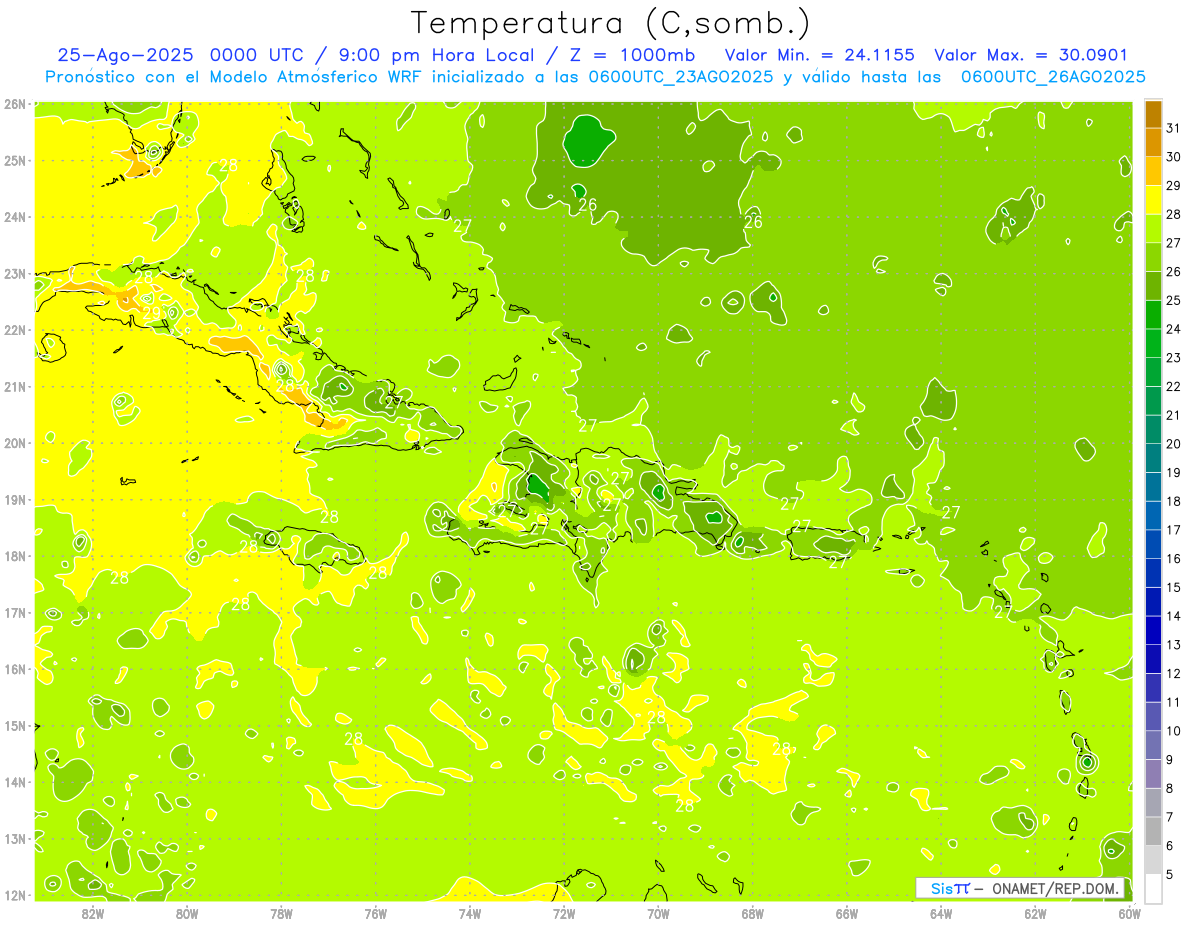Click the latitude label "14N"
Screen dimensions: 1200x927
[14, 782]
